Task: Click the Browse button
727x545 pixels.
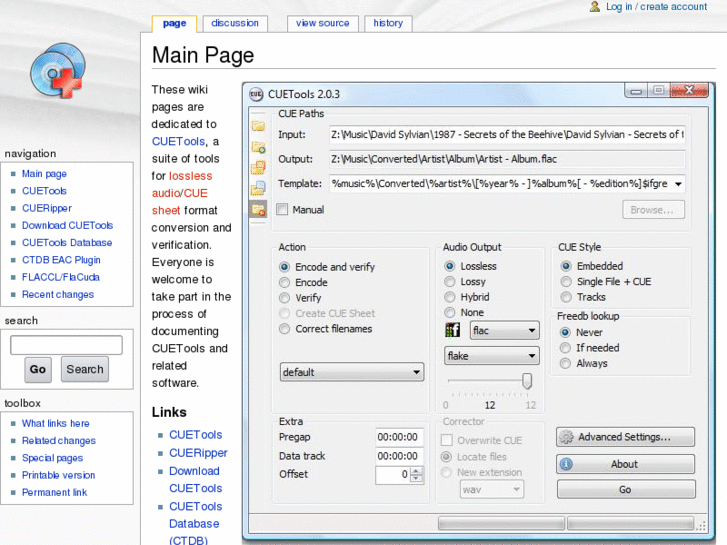Action: pyautogui.click(x=653, y=210)
